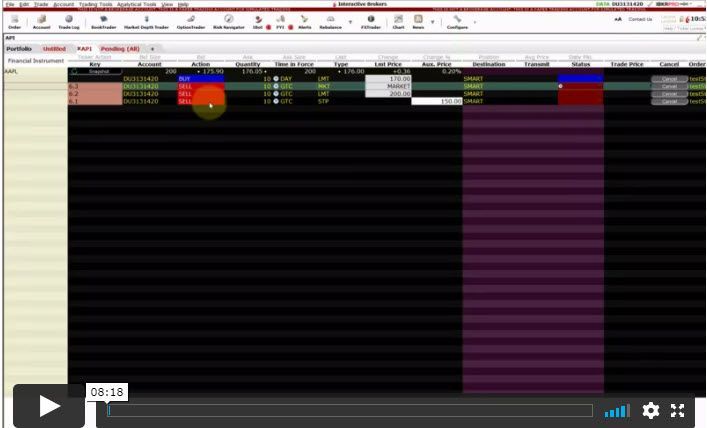Open the Risk Navigator
This screenshot has height=428, width=707.
[229, 21]
